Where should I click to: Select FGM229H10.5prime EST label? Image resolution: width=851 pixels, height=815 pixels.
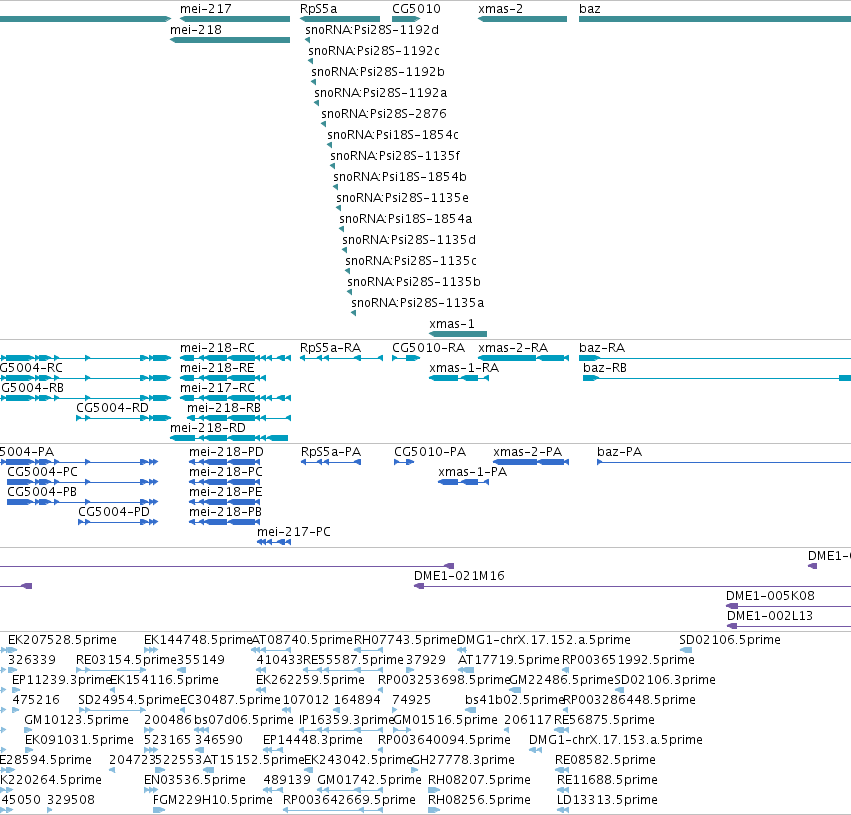213,800
